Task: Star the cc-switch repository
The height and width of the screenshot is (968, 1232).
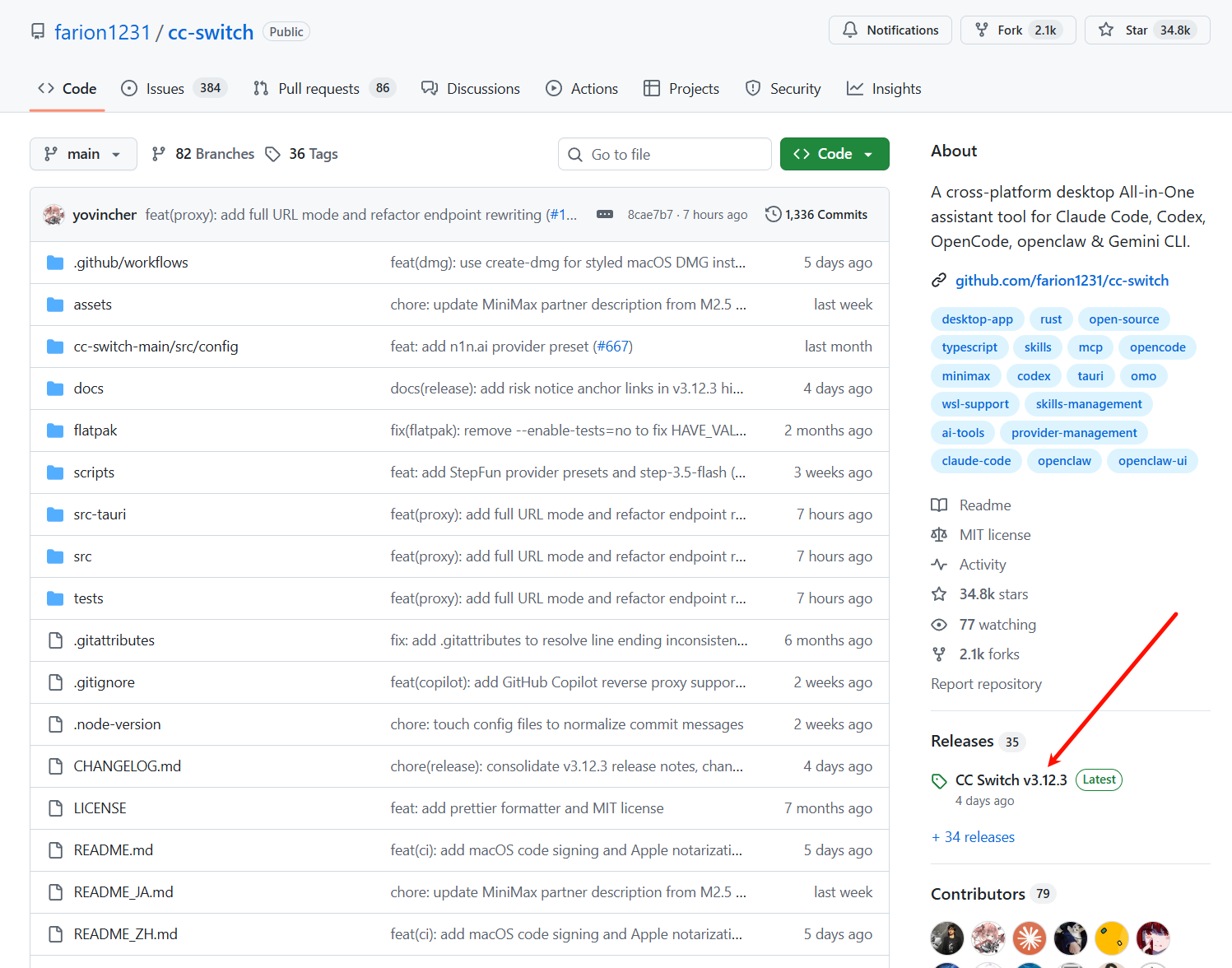Action: point(1147,30)
